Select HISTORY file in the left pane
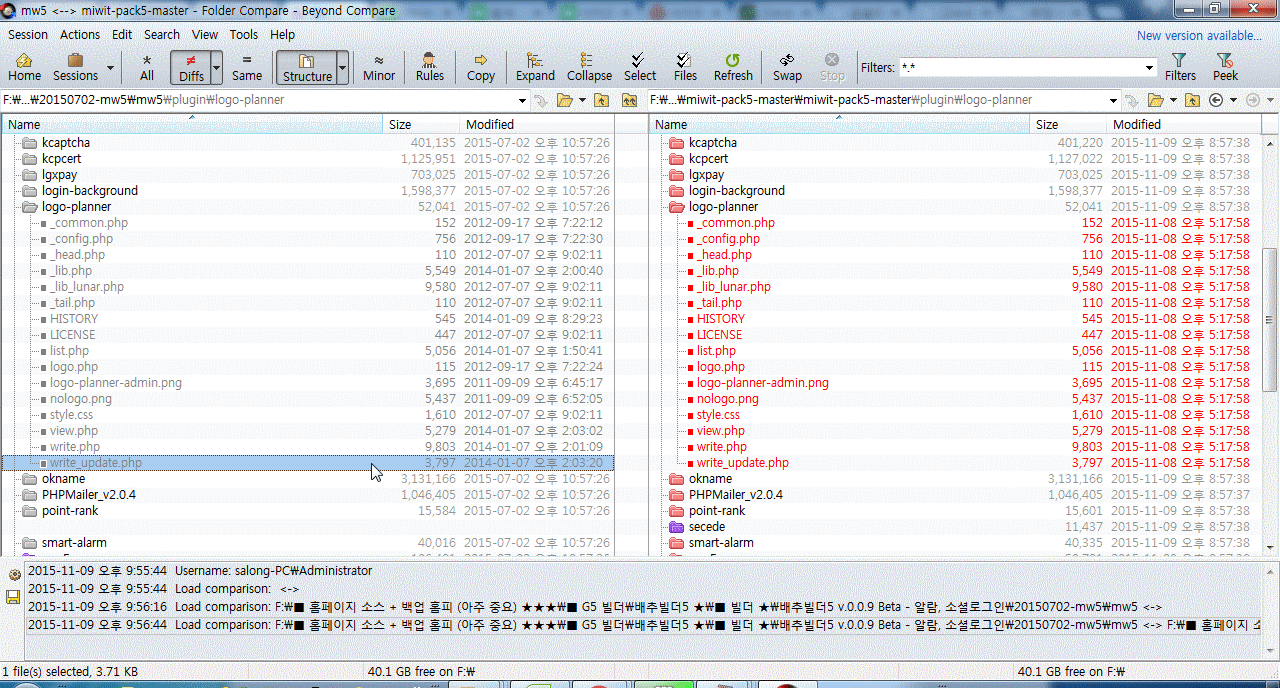 coord(74,319)
